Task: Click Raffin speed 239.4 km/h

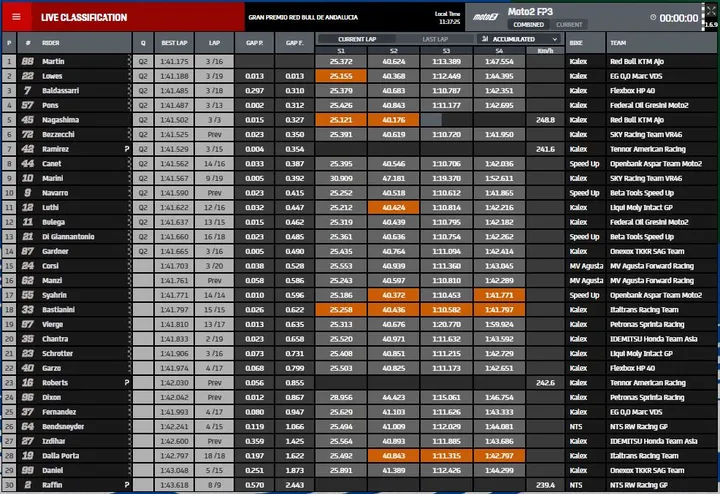Action: pyautogui.click(x=545, y=485)
